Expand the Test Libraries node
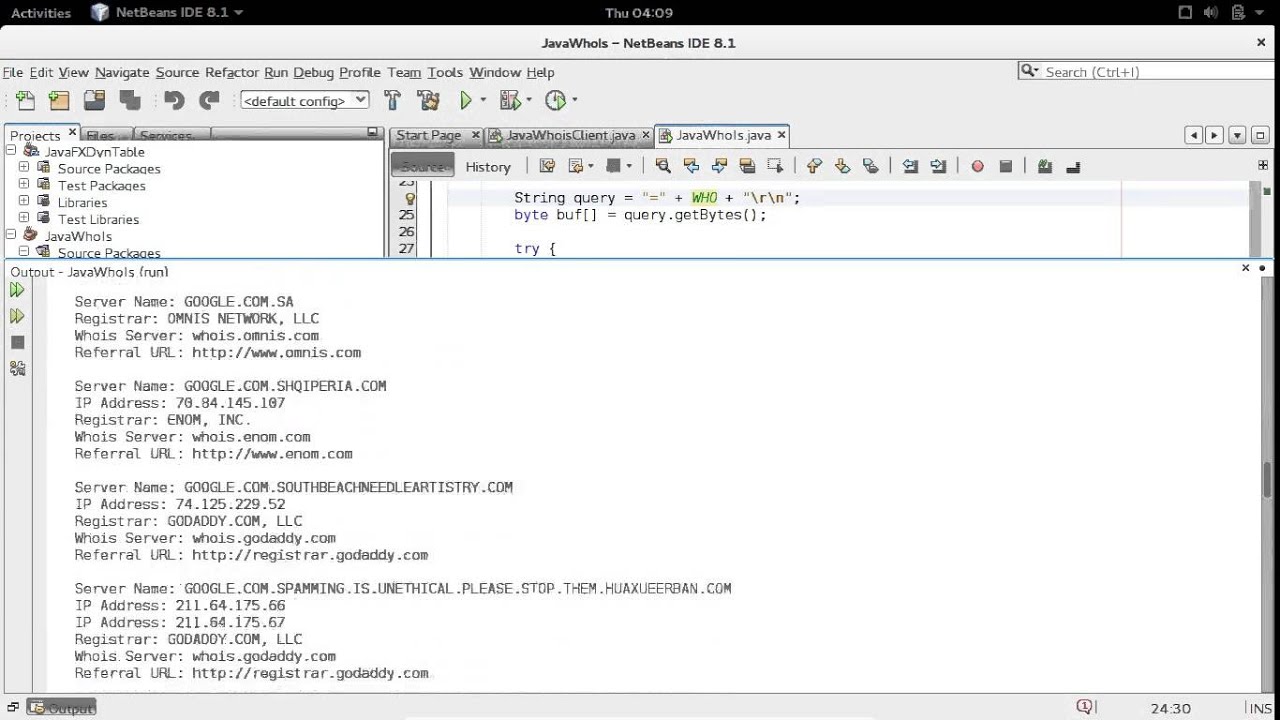 [24, 219]
